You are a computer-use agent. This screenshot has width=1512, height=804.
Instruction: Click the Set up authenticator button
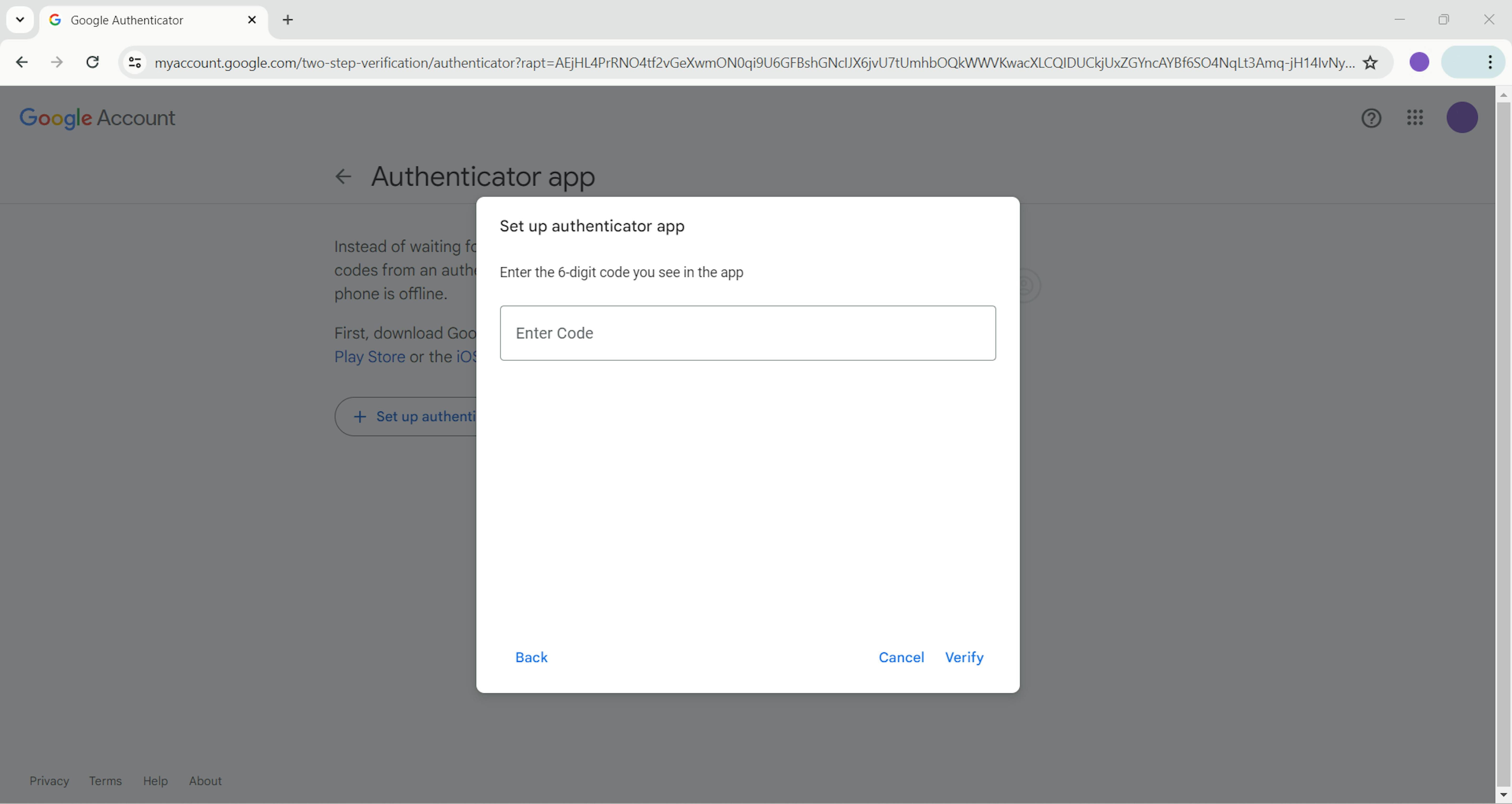(x=406, y=417)
